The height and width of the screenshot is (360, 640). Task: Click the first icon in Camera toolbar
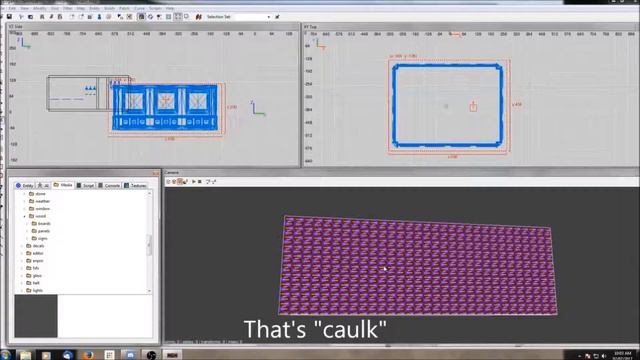(168, 182)
